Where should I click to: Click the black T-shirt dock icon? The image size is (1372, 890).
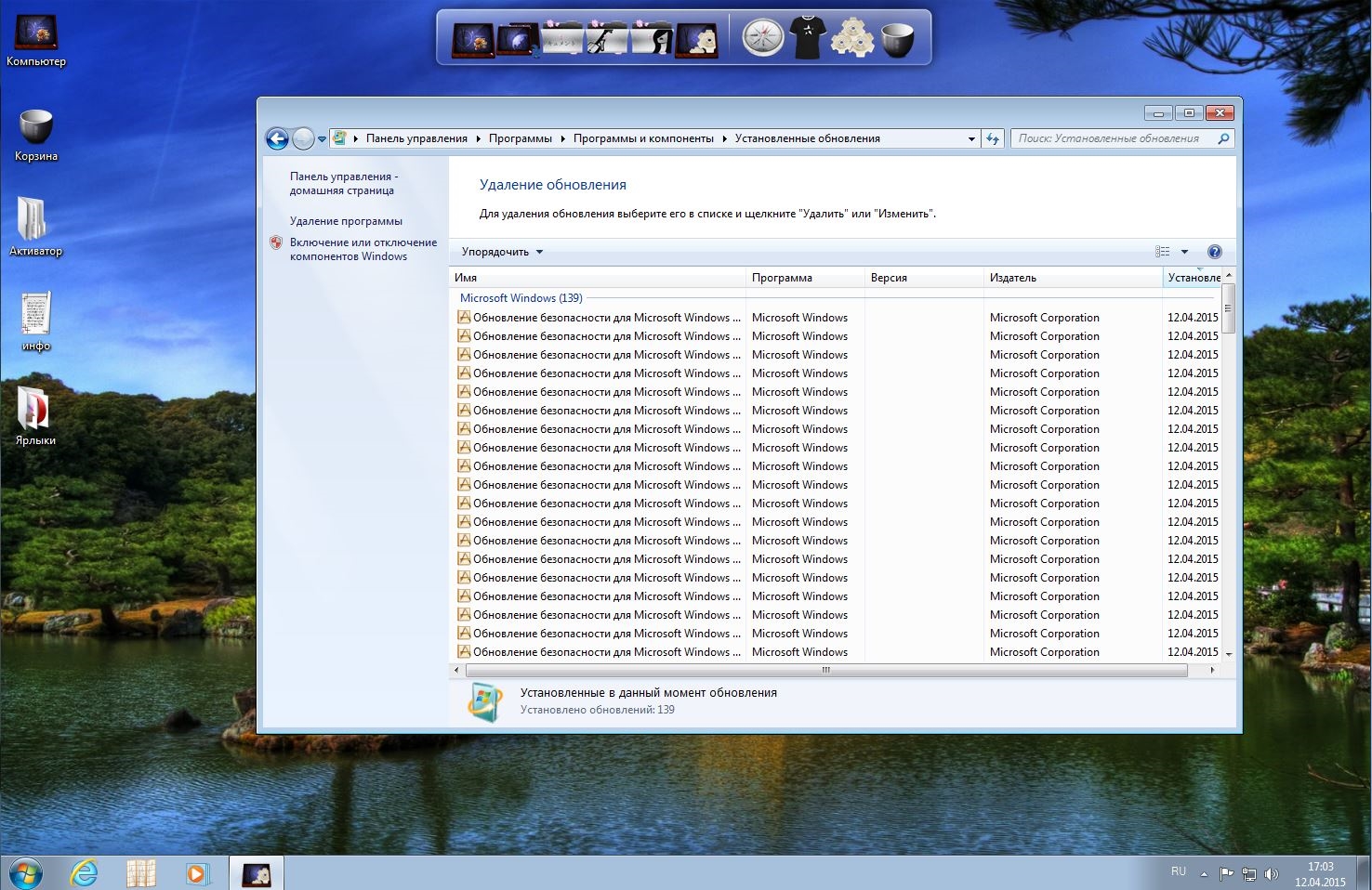[808, 39]
